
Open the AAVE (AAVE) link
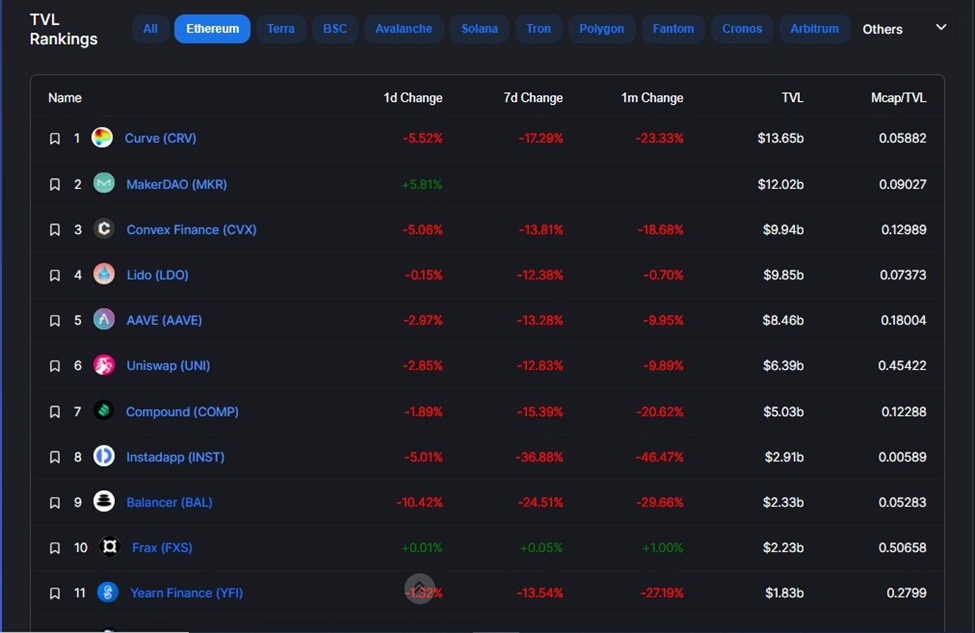point(164,320)
